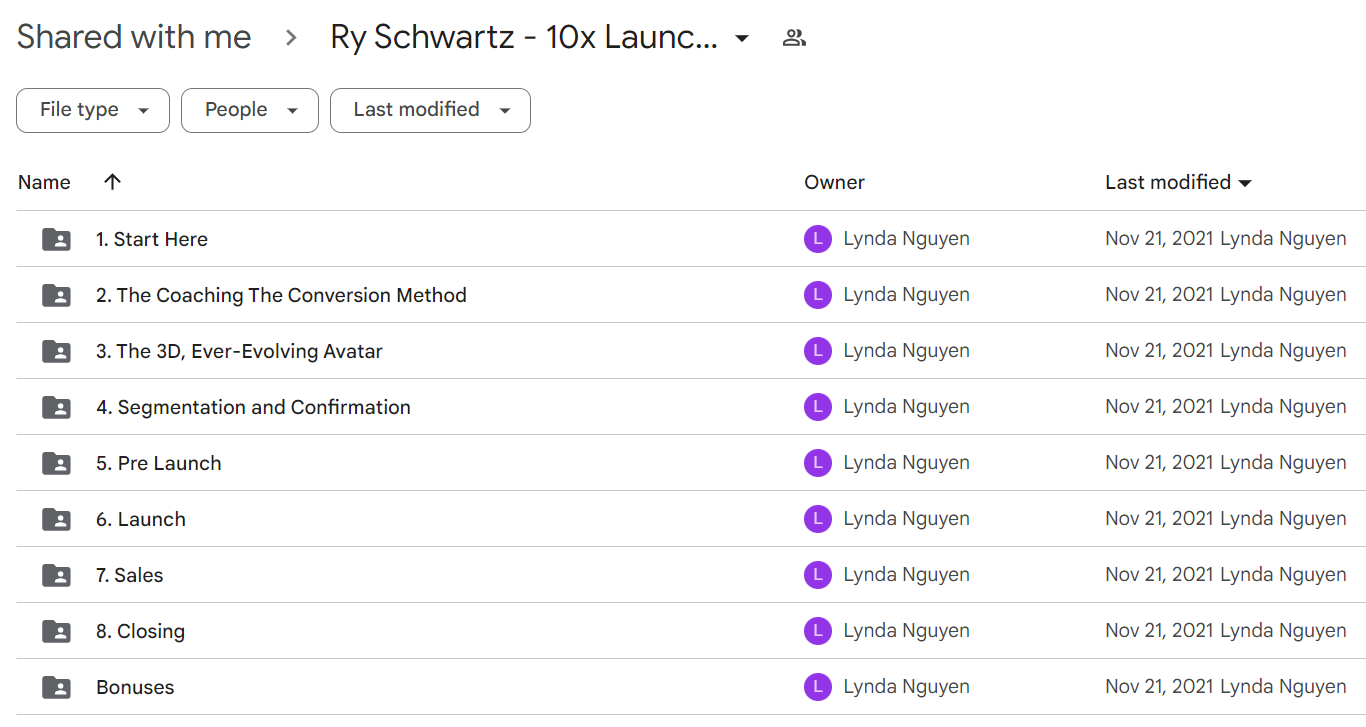Select the shared folder icon for 8. Closing
This screenshot has width=1366, height=727.
tap(56, 631)
